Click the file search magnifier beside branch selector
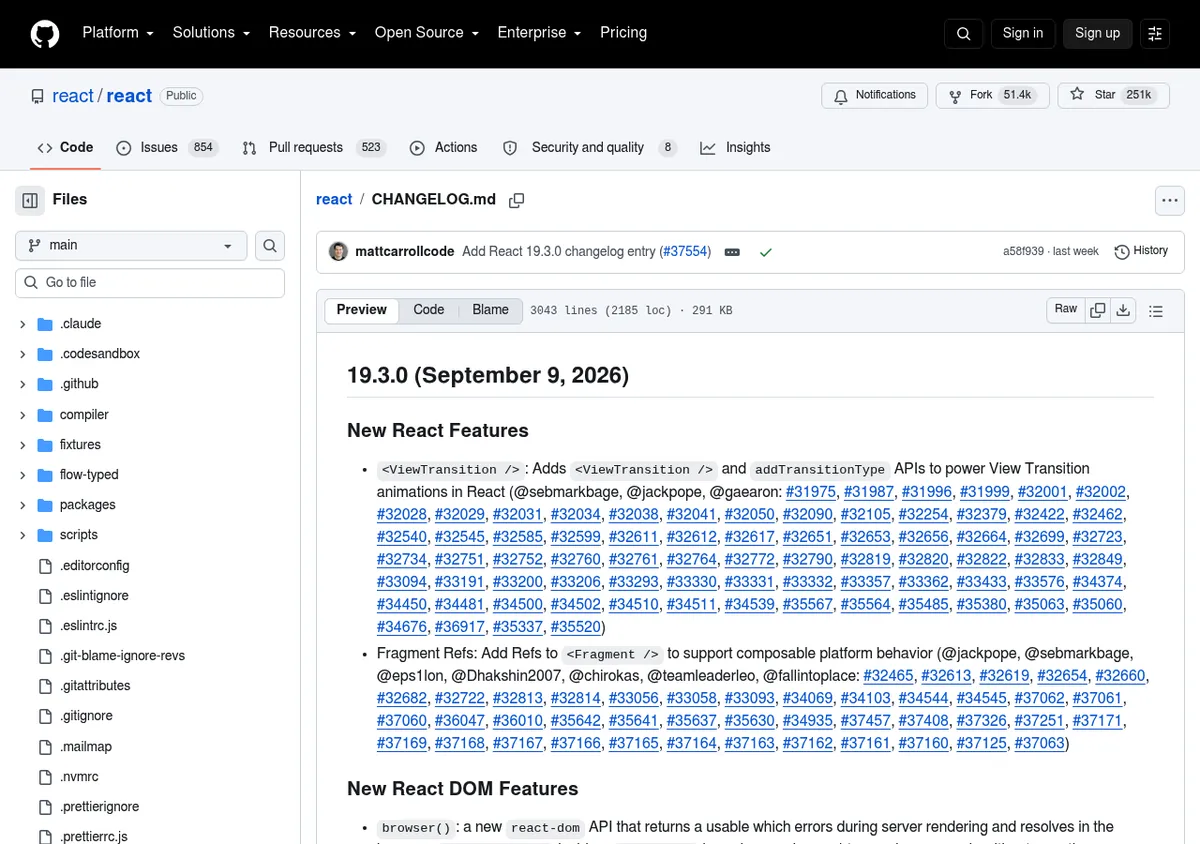1200x844 pixels. click(x=270, y=245)
